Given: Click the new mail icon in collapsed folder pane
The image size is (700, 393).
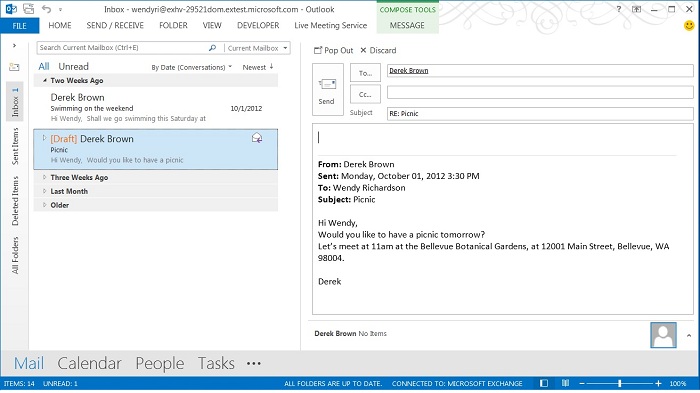Looking at the screenshot, I should point(14,67).
